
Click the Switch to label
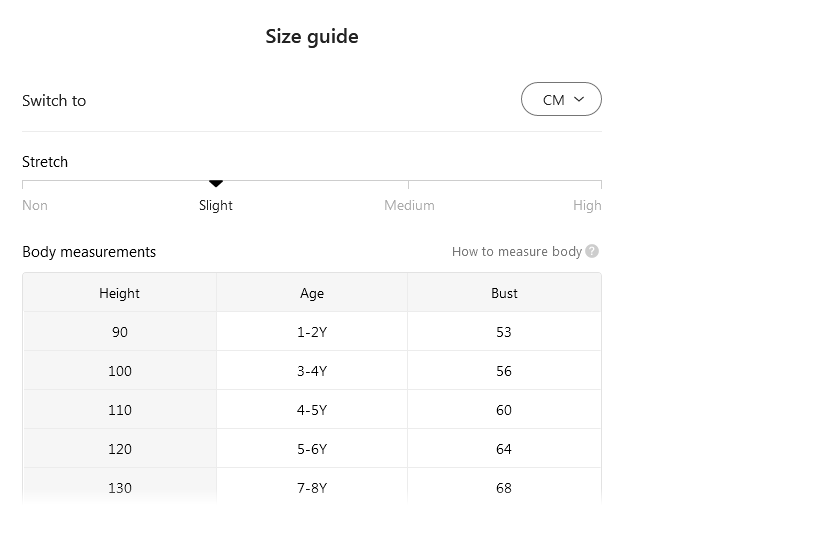(54, 101)
